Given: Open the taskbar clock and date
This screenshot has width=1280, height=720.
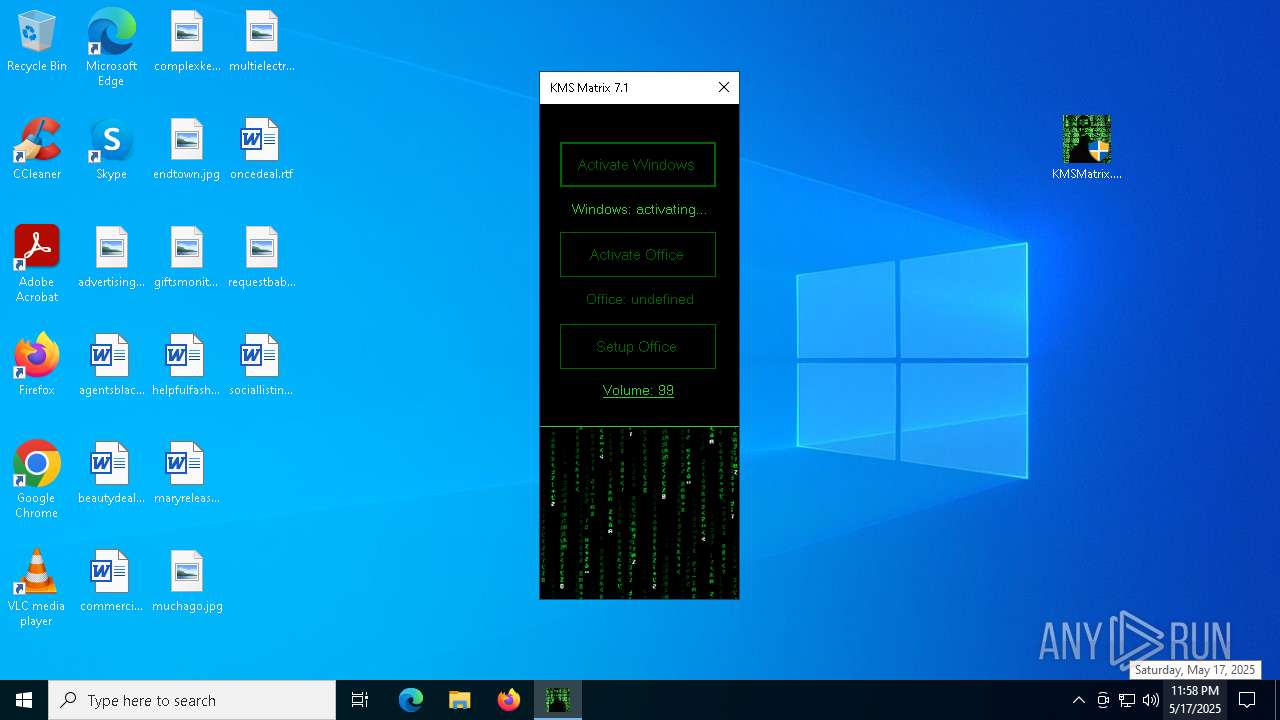Looking at the screenshot, I should coord(1195,700).
